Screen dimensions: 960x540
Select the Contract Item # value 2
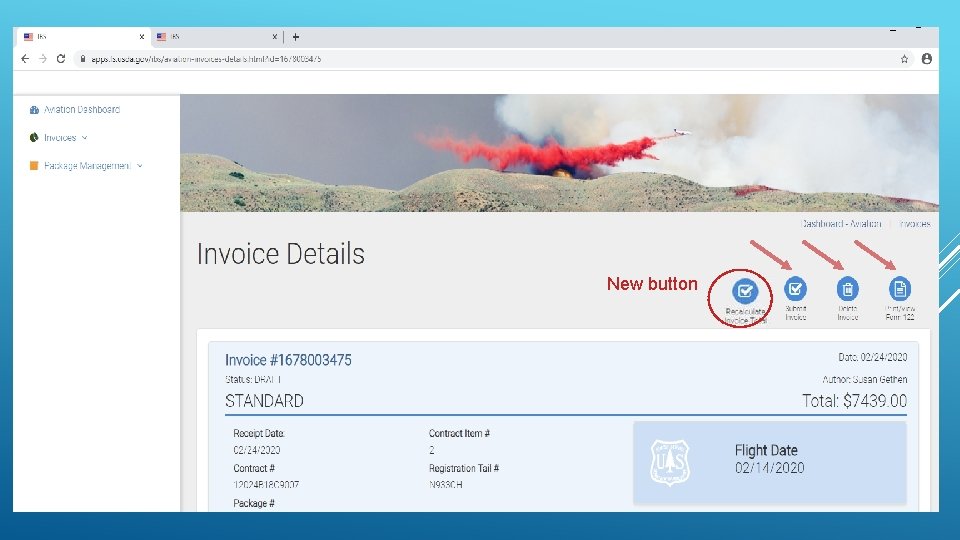pyautogui.click(x=432, y=450)
